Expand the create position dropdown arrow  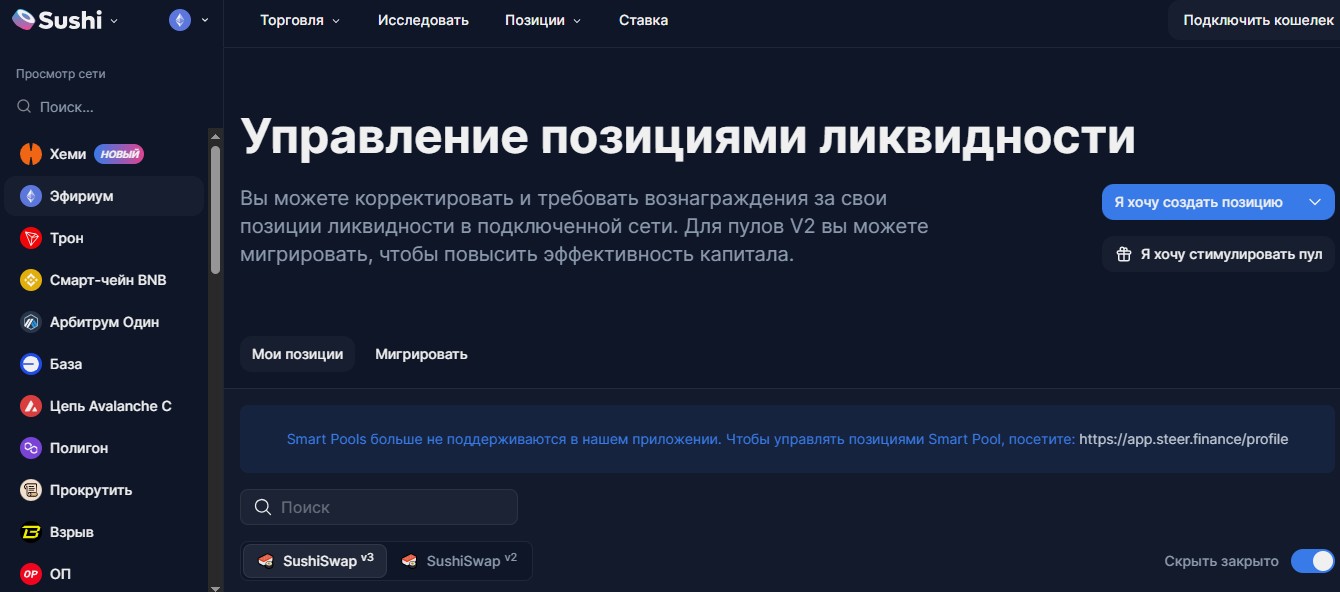[1315, 202]
